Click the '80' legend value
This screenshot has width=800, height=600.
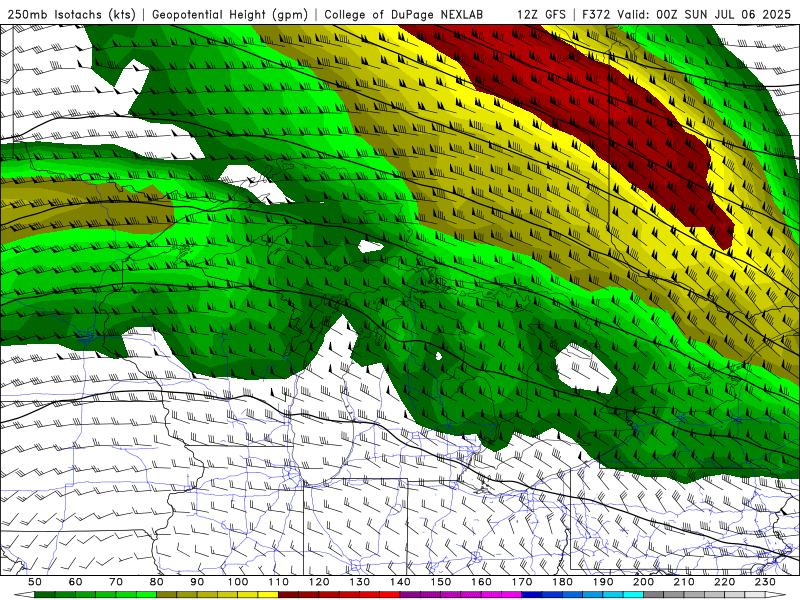click(x=156, y=582)
